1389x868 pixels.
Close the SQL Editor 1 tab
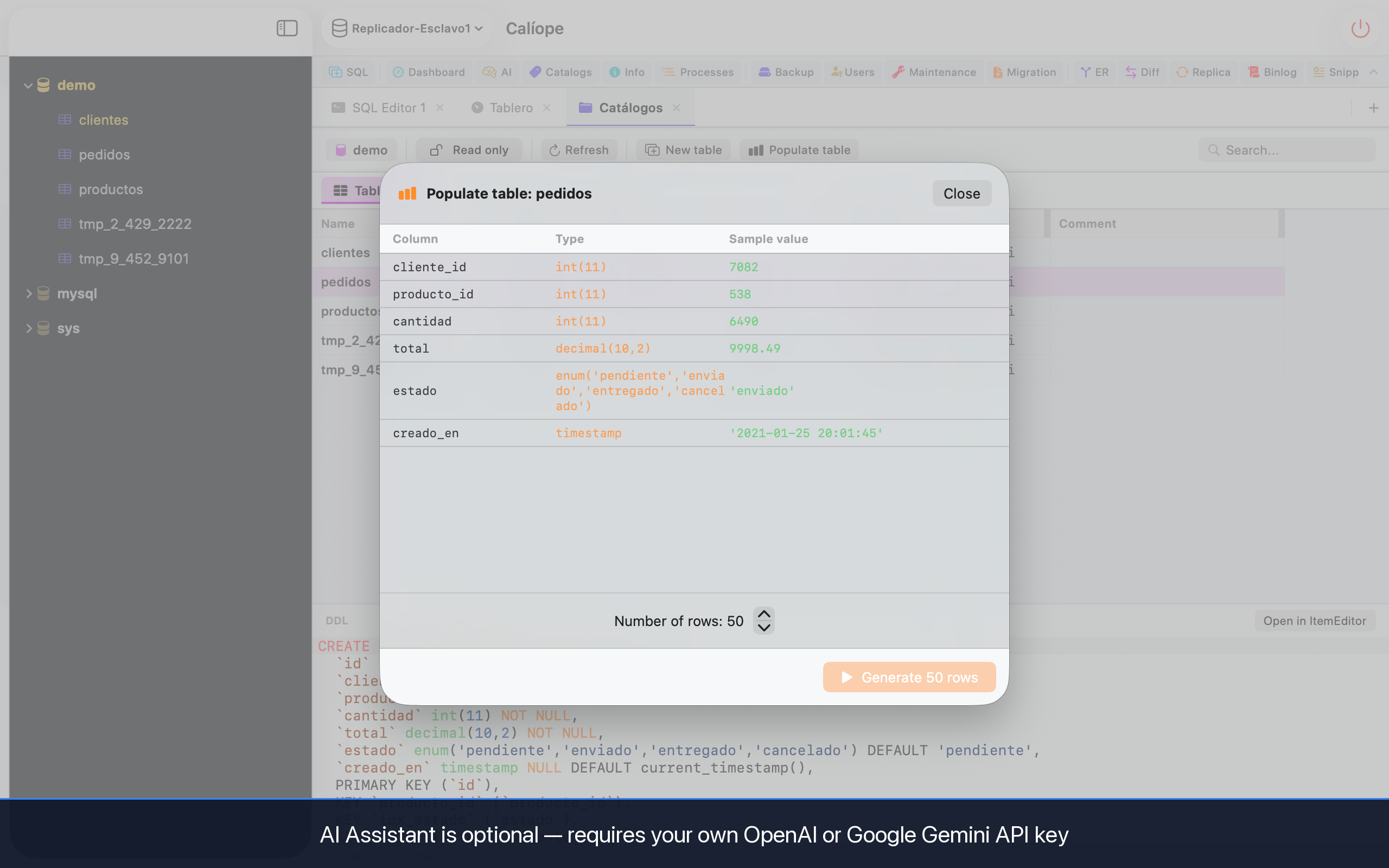[x=439, y=107]
